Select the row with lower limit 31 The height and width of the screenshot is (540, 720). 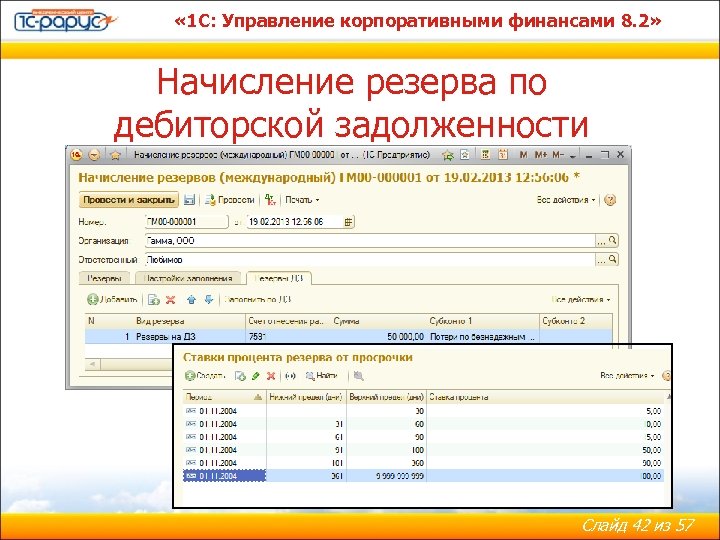coord(423,424)
